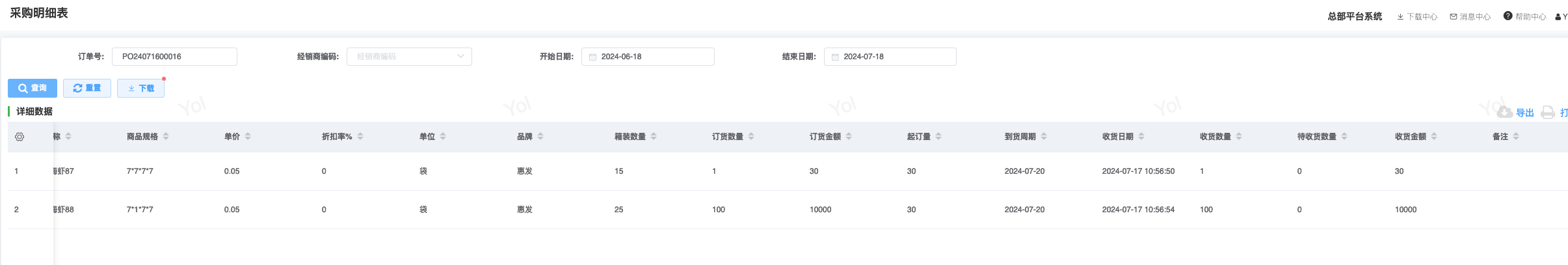Open table column settings gear
The image size is (1568, 265).
click(20, 137)
